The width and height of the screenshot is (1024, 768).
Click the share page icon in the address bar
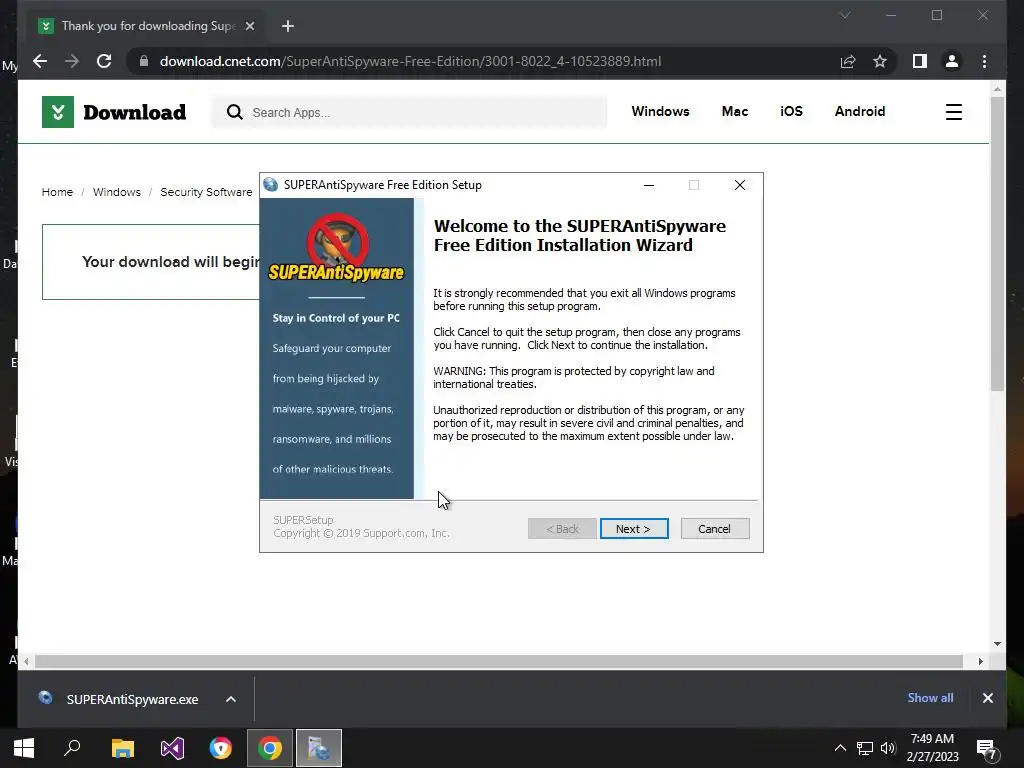(x=848, y=61)
